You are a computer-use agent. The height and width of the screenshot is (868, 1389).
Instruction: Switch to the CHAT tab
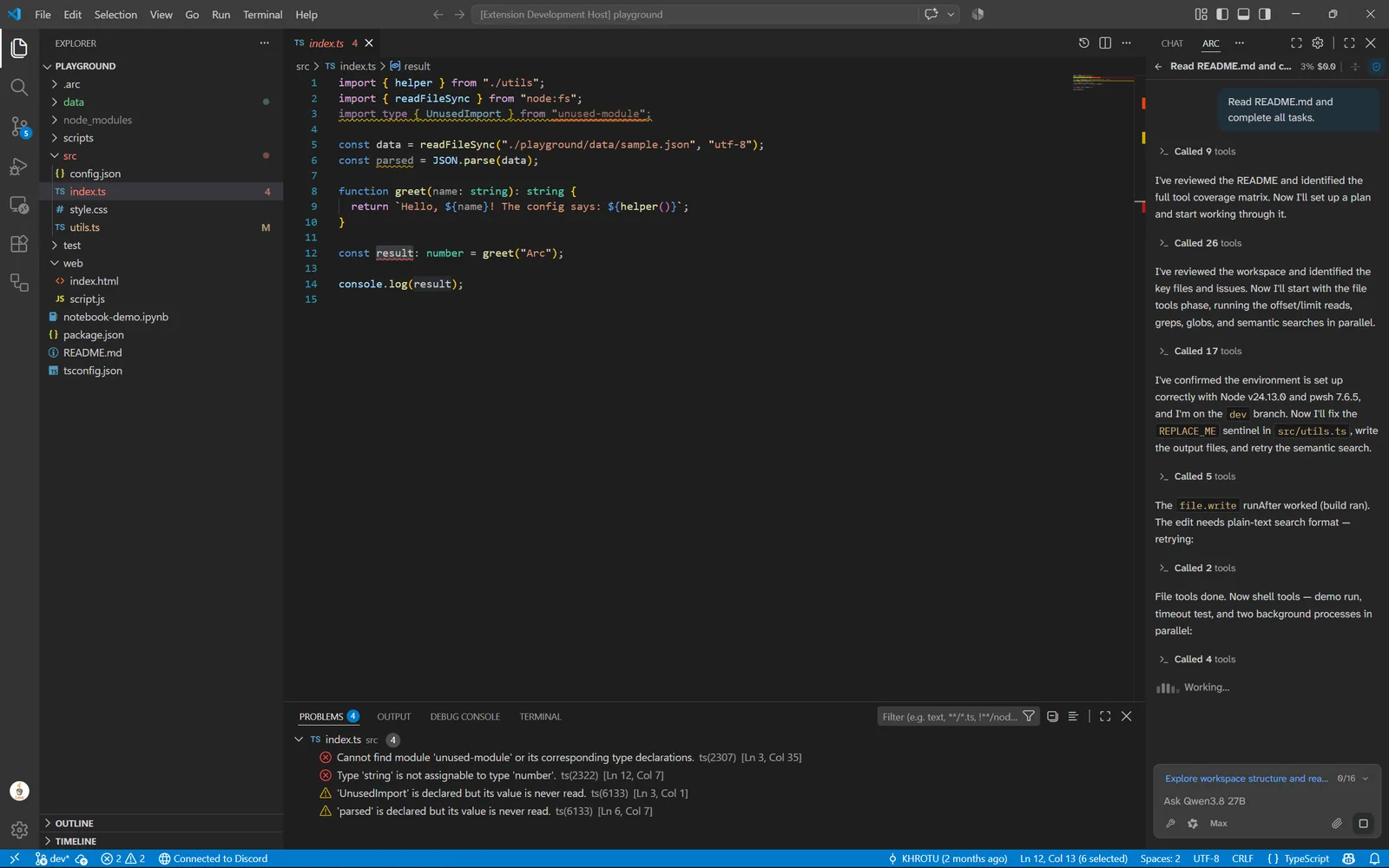coord(1172,43)
